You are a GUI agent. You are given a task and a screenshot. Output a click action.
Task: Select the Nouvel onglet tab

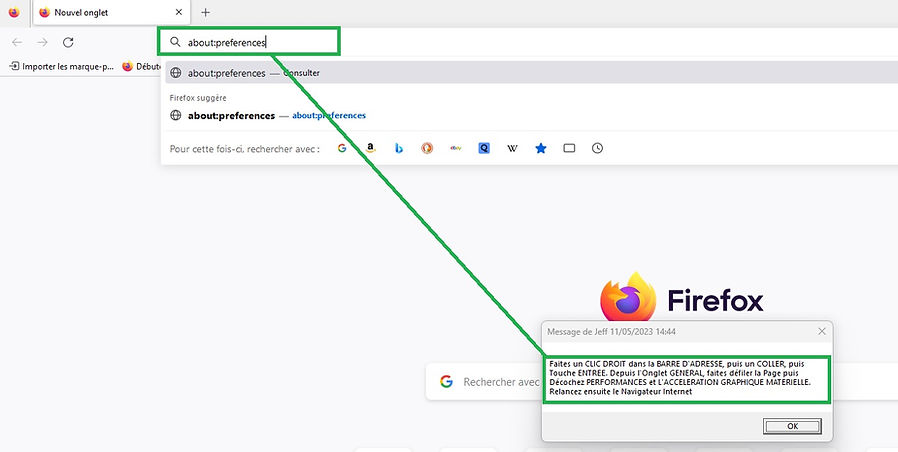point(112,13)
